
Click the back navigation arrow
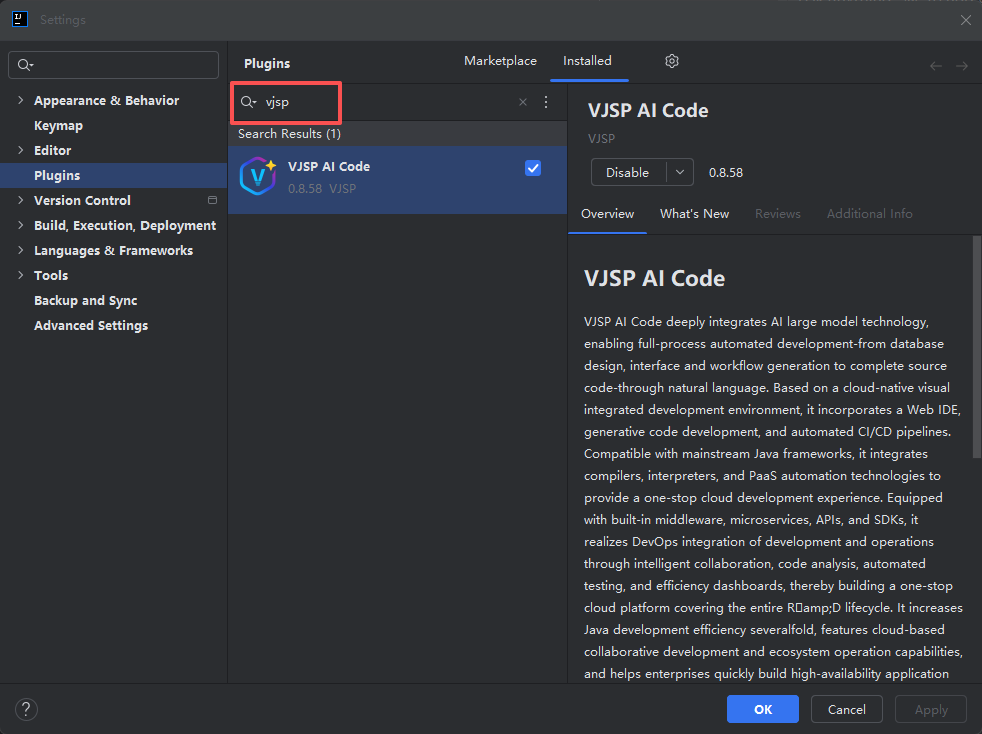click(935, 65)
